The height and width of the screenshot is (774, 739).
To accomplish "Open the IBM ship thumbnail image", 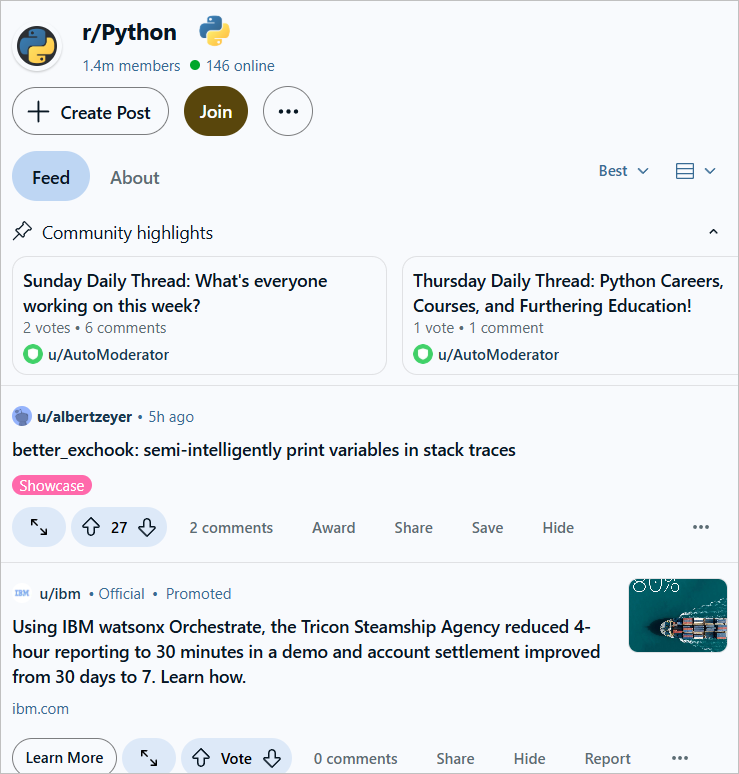I will point(678,615).
